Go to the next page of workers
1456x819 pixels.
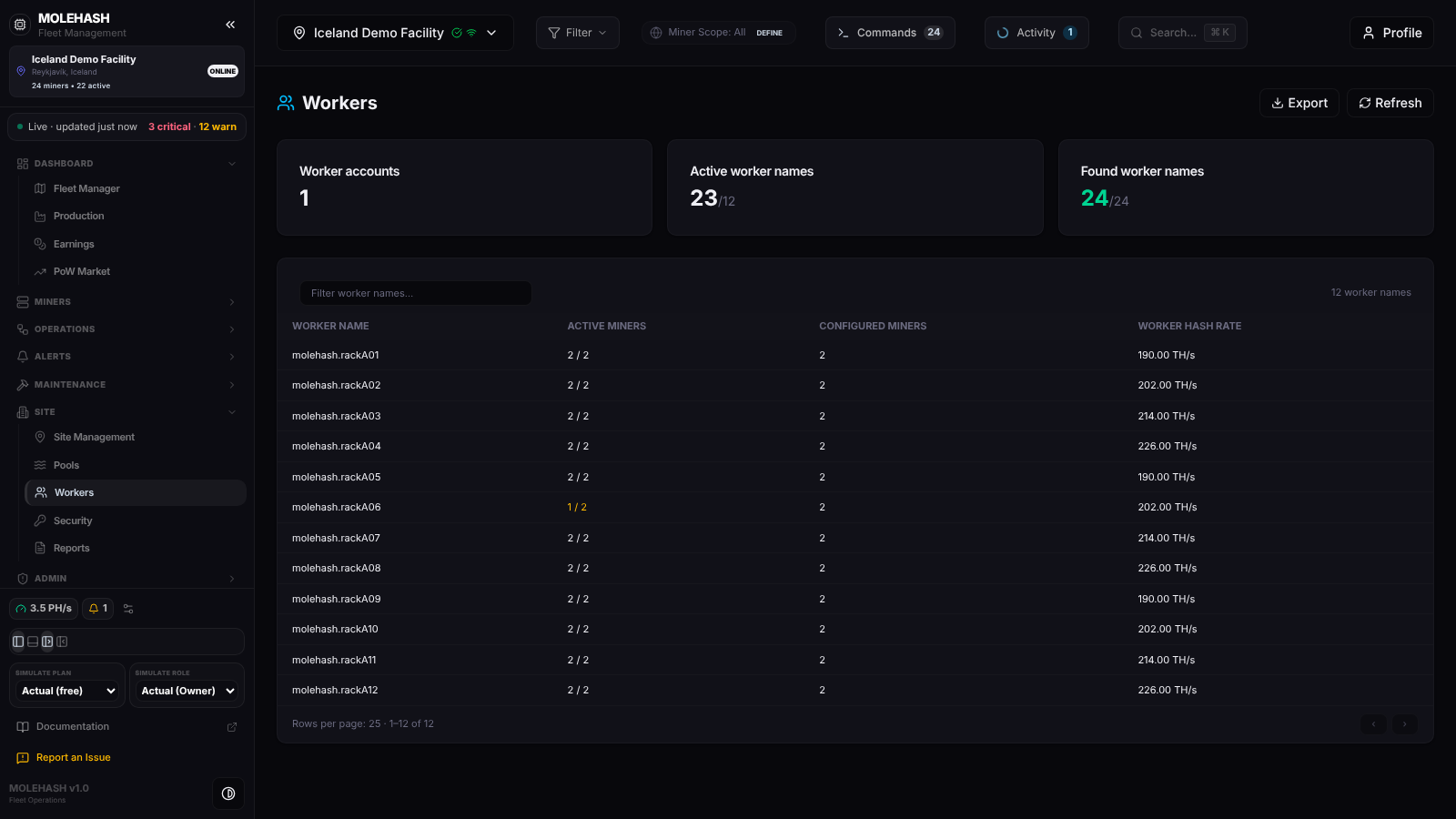pyautogui.click(x=1405, y=724)
